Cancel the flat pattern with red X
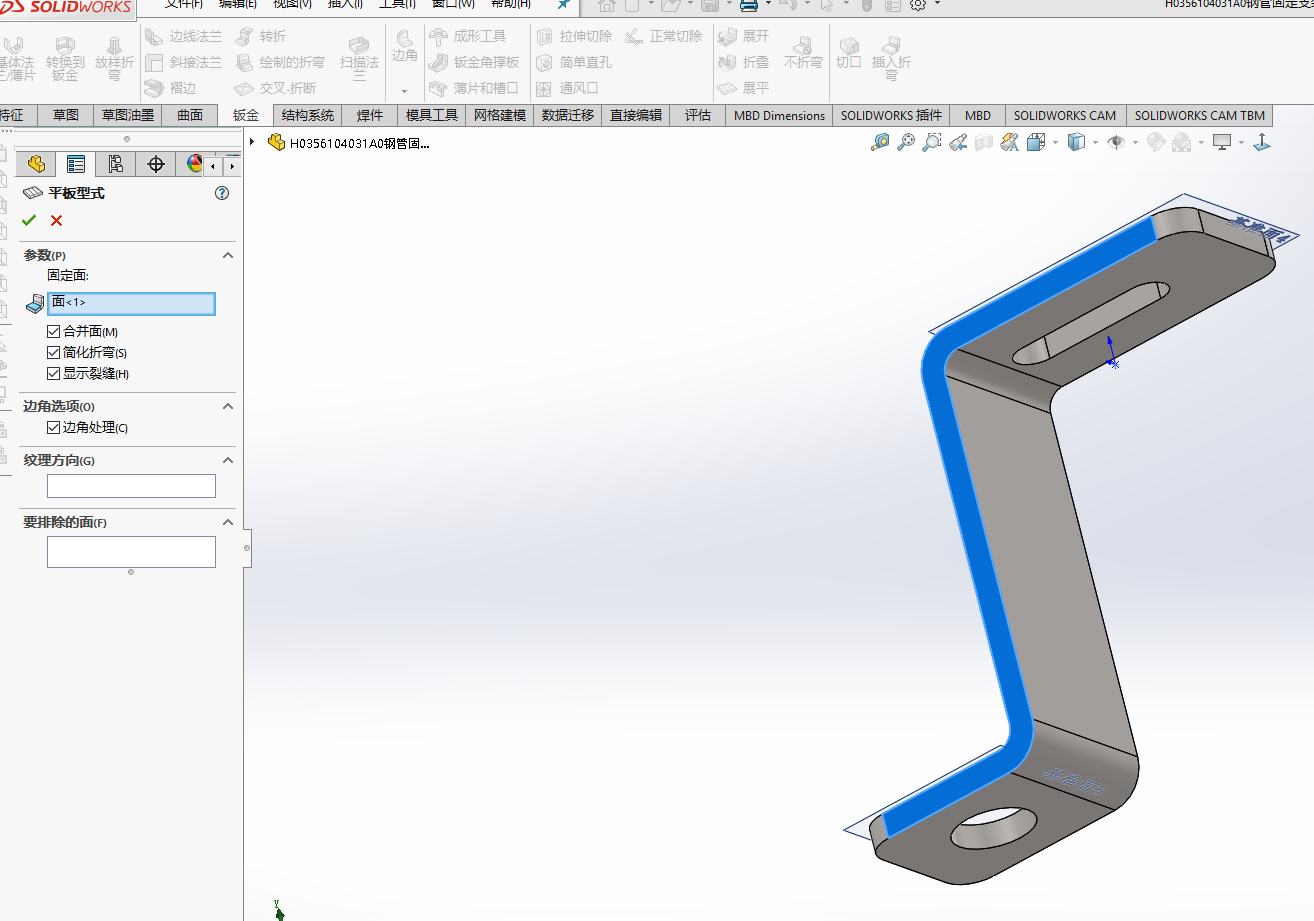Screen dimensions: 1314x921 56,220
